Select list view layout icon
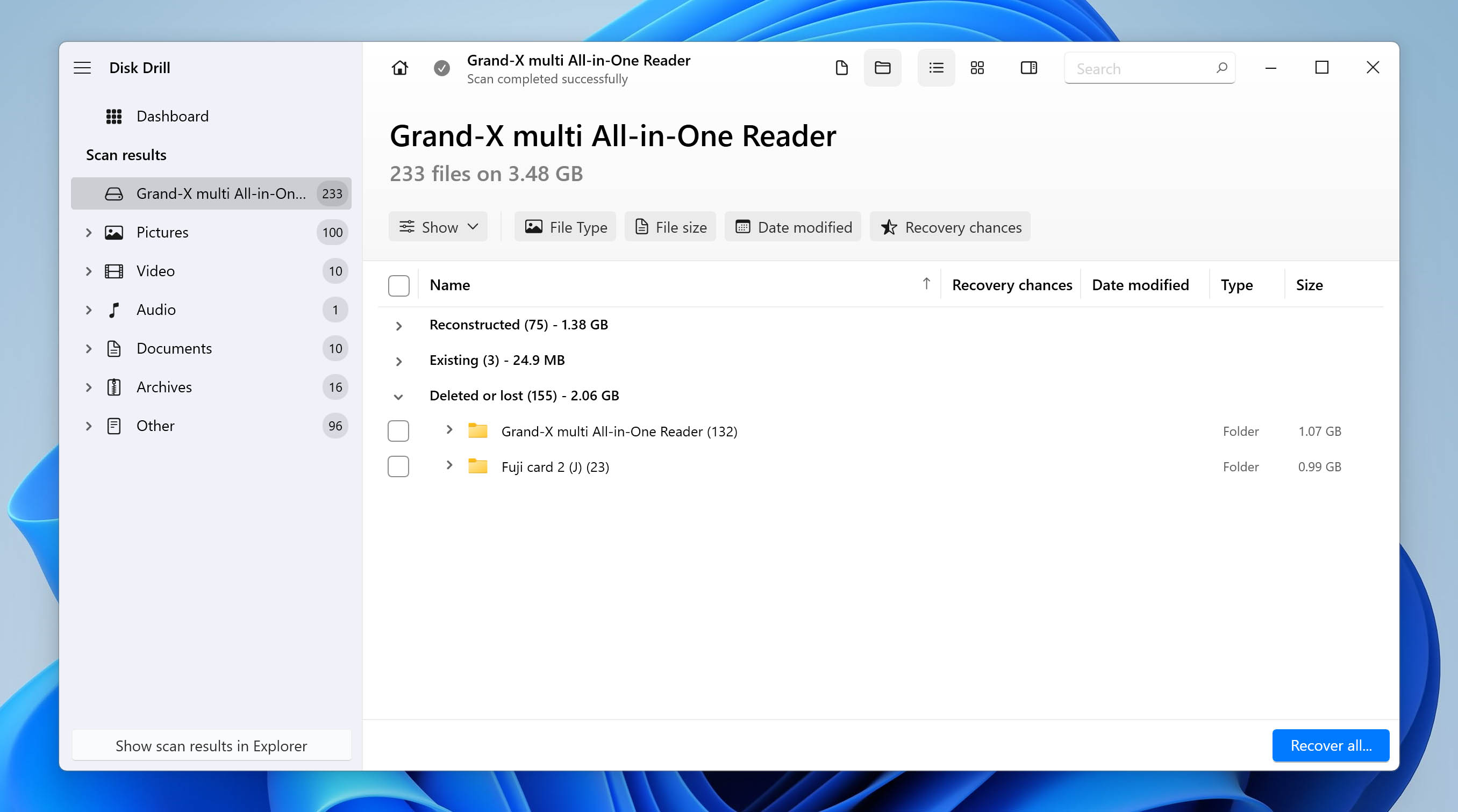Image resolution: width=1458 pixels, height=812 pixels. coord(936,68)
